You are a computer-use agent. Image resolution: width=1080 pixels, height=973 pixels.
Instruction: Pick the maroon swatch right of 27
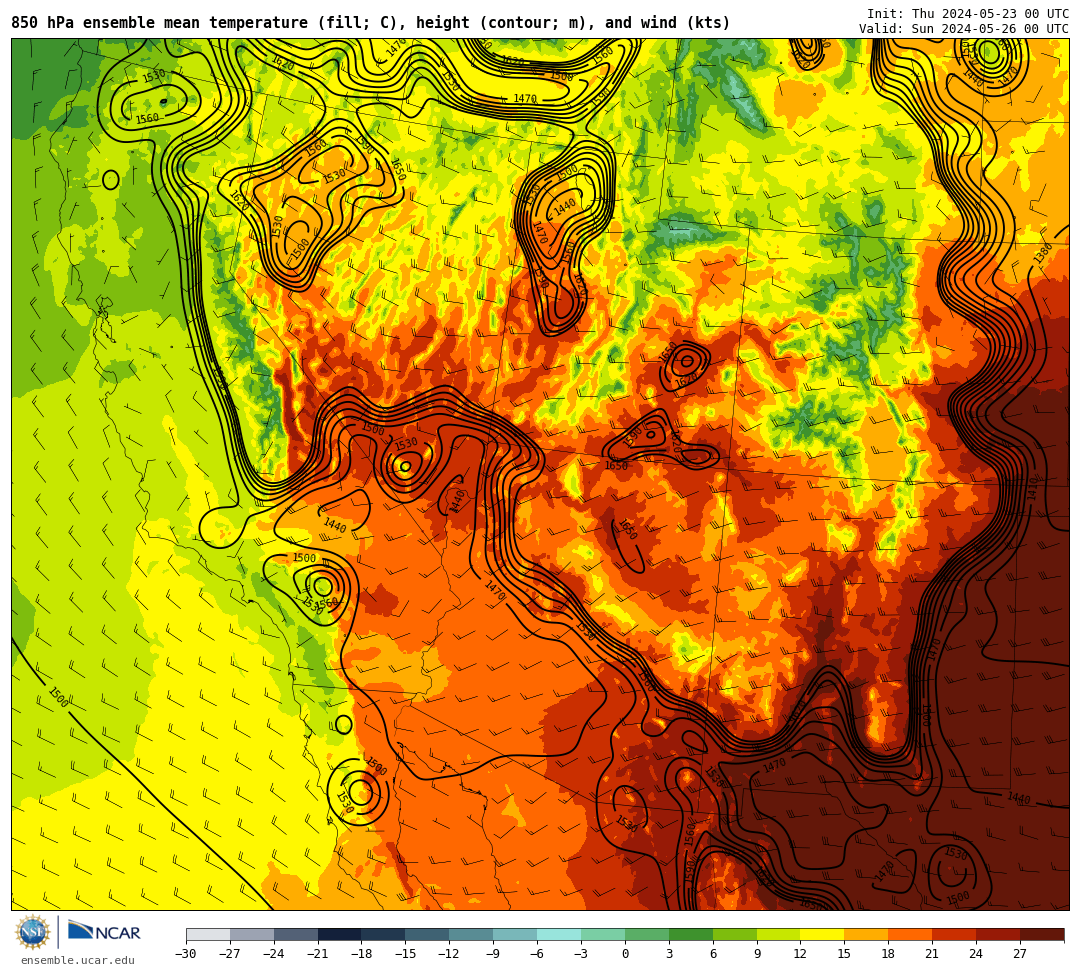[1042, 934]
